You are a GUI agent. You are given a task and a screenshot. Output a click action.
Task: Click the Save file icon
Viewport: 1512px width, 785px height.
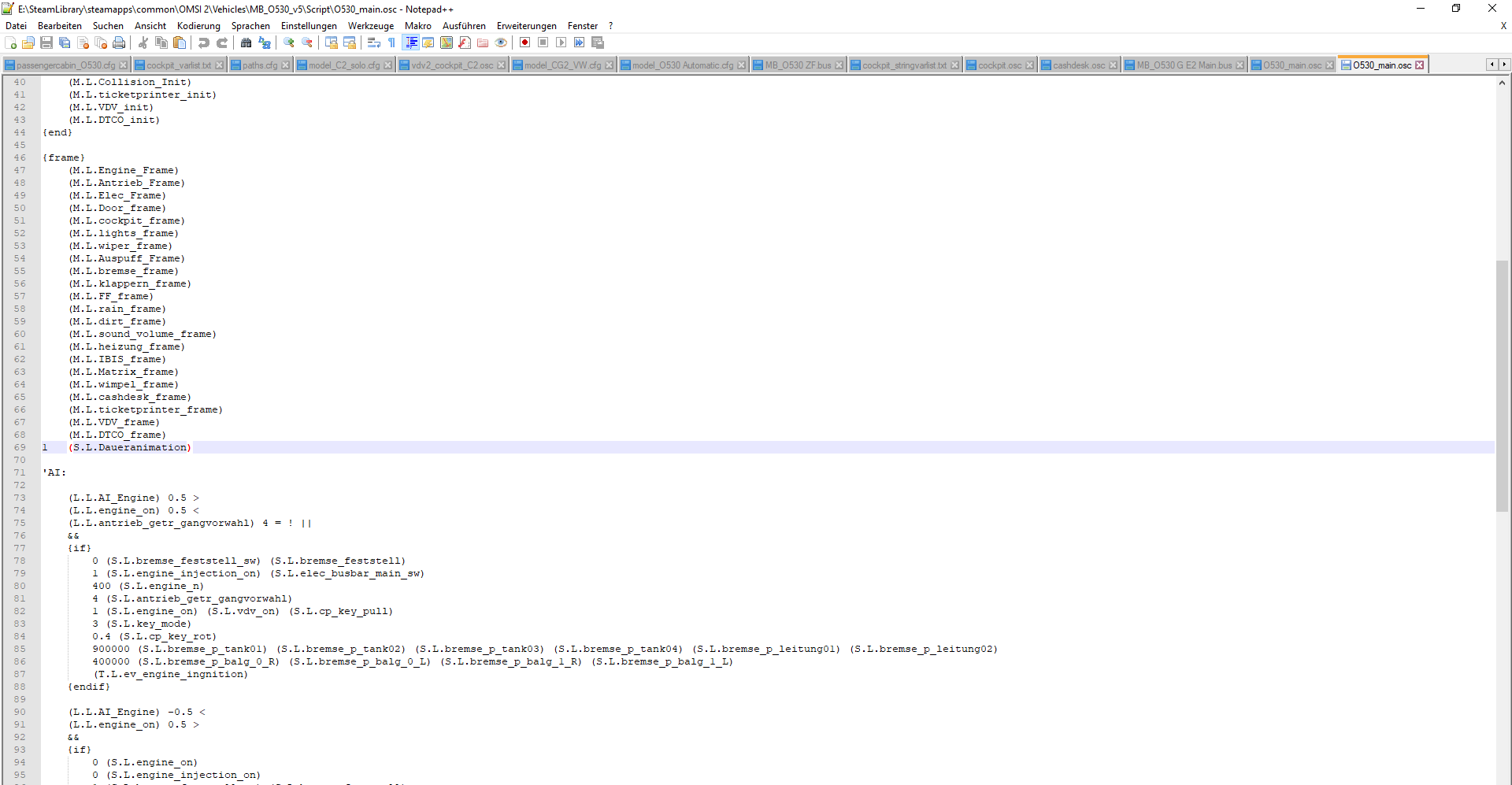pos(46,43)
